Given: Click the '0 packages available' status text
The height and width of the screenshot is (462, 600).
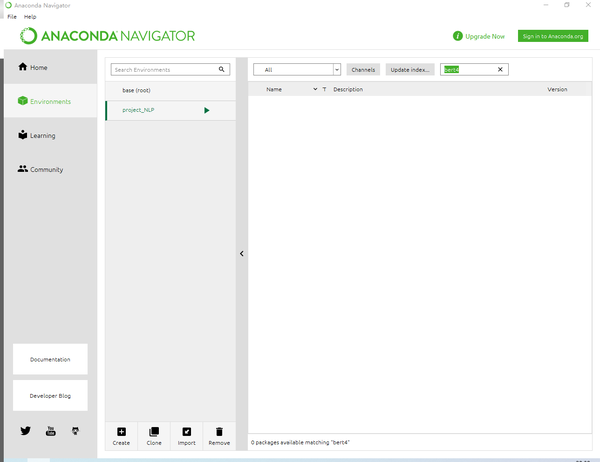Looking at the screenshot, I should coord(300,442).
